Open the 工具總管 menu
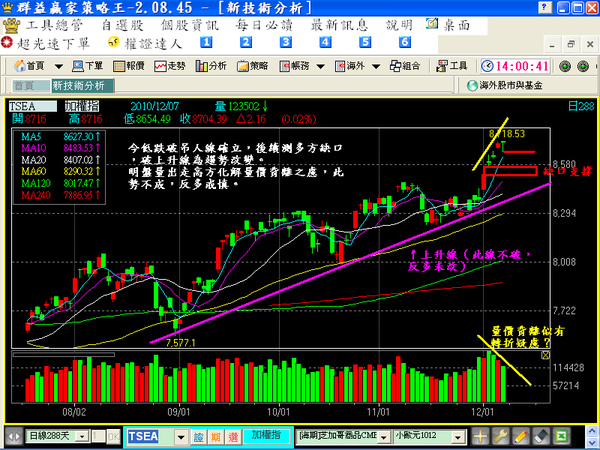 [x=54, y=26]
